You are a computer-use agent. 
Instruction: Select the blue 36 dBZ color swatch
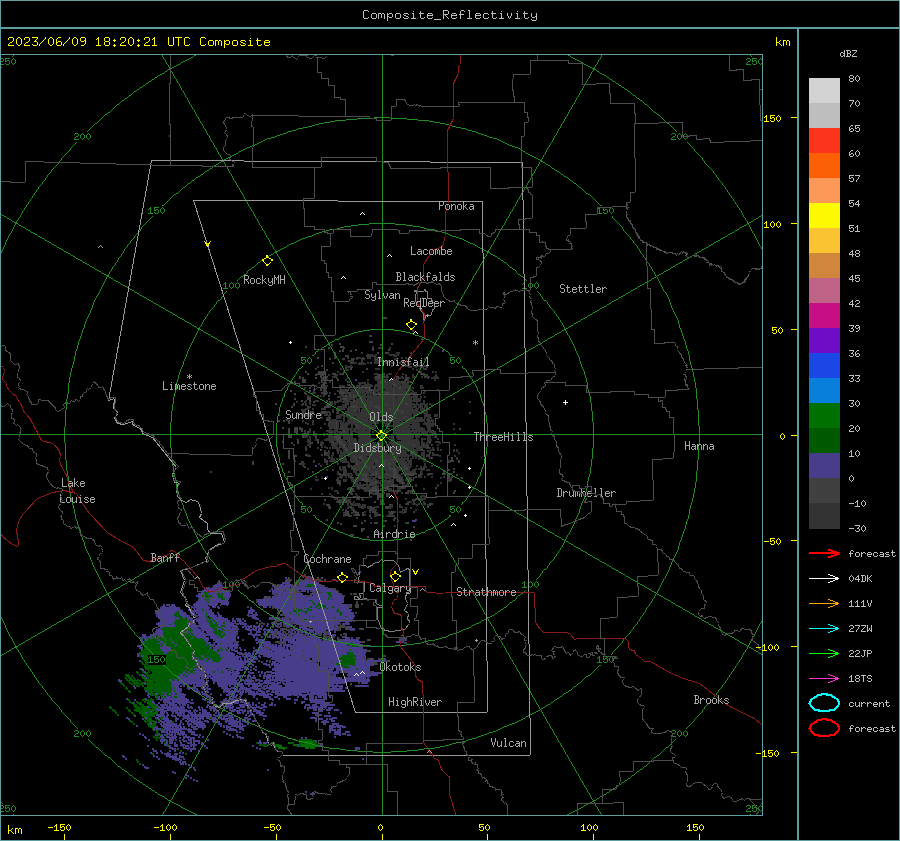(824, 366)
